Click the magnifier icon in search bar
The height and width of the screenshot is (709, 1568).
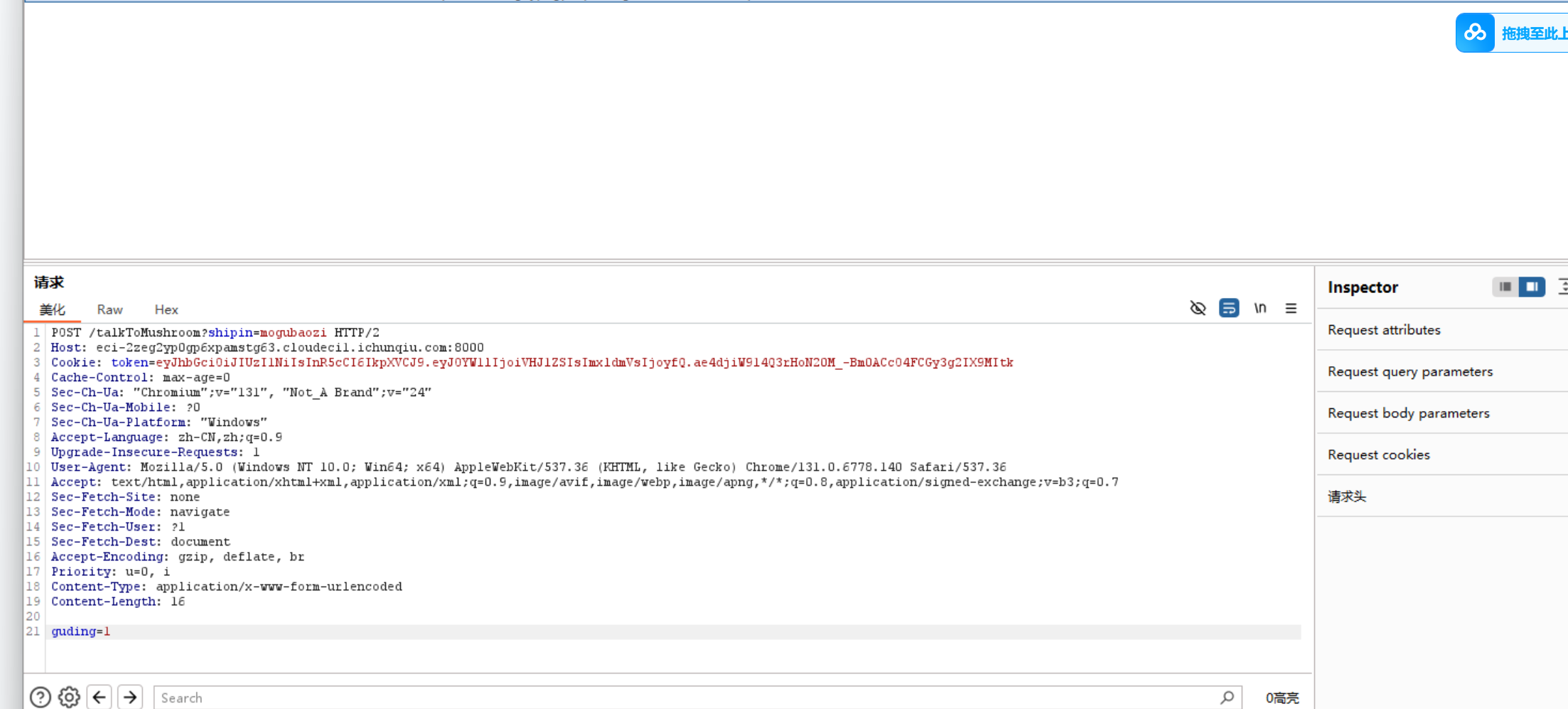point(1227,697)
